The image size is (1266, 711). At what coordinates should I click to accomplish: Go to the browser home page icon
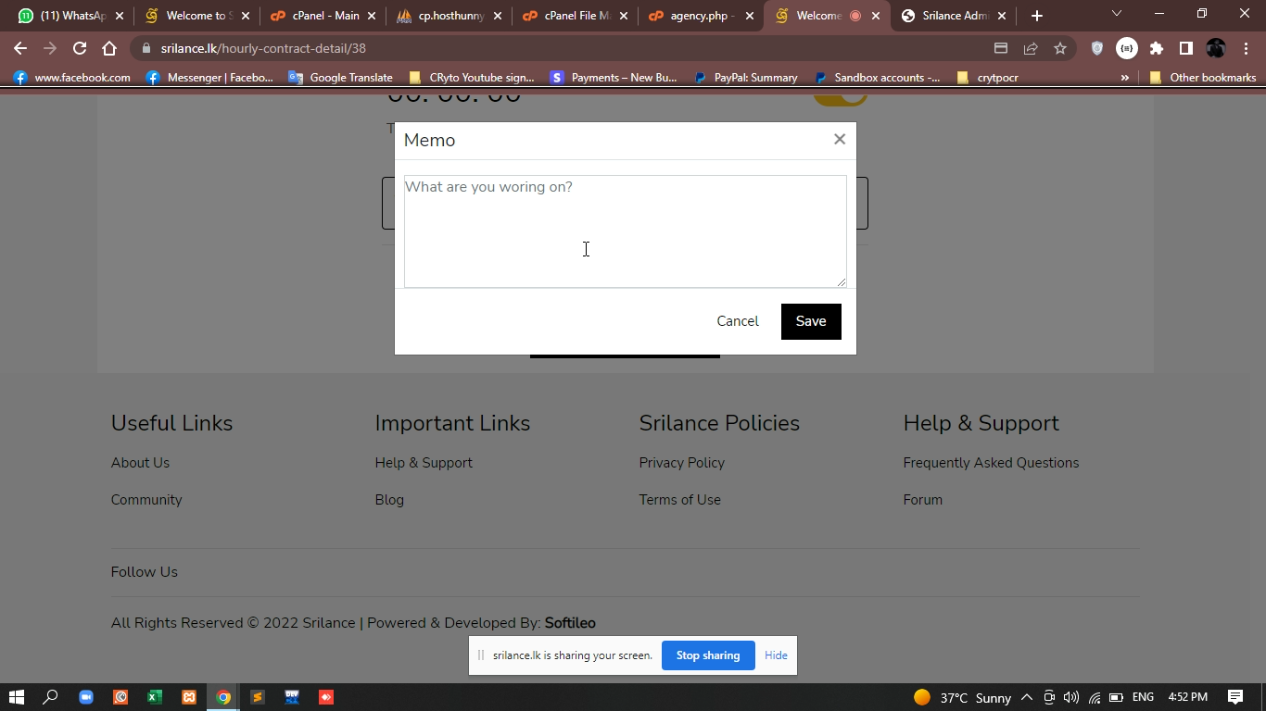[x=110, y=48]
